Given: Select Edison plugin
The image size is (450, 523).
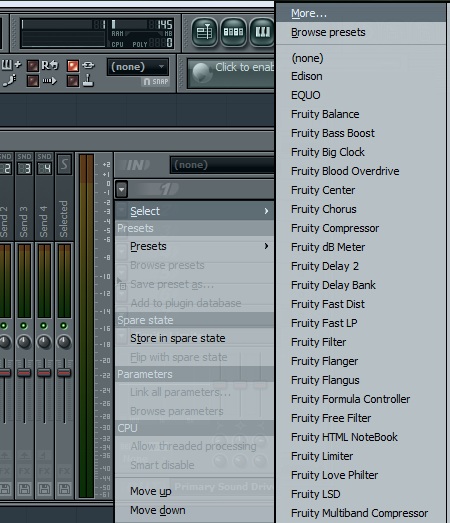Looking at the screenshot, I should tap(361, 76).
